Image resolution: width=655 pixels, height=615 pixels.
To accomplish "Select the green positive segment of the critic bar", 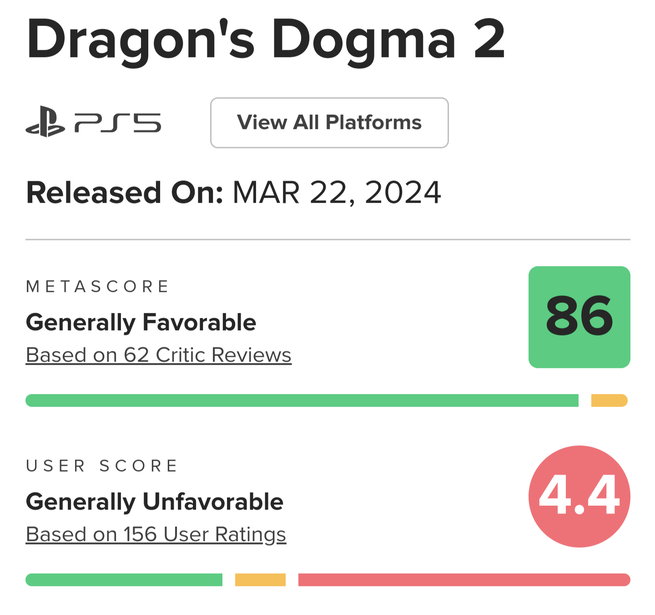I will point(301,401).
